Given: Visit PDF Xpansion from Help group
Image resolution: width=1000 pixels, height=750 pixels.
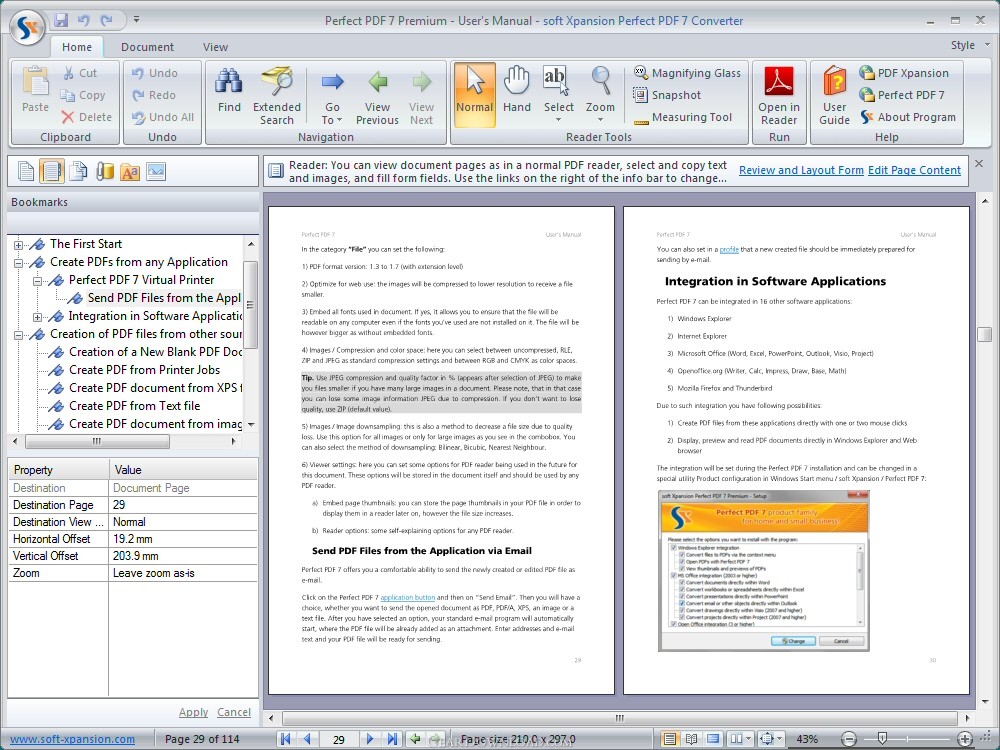Looking at the screenshot, I should click(904, 73).
